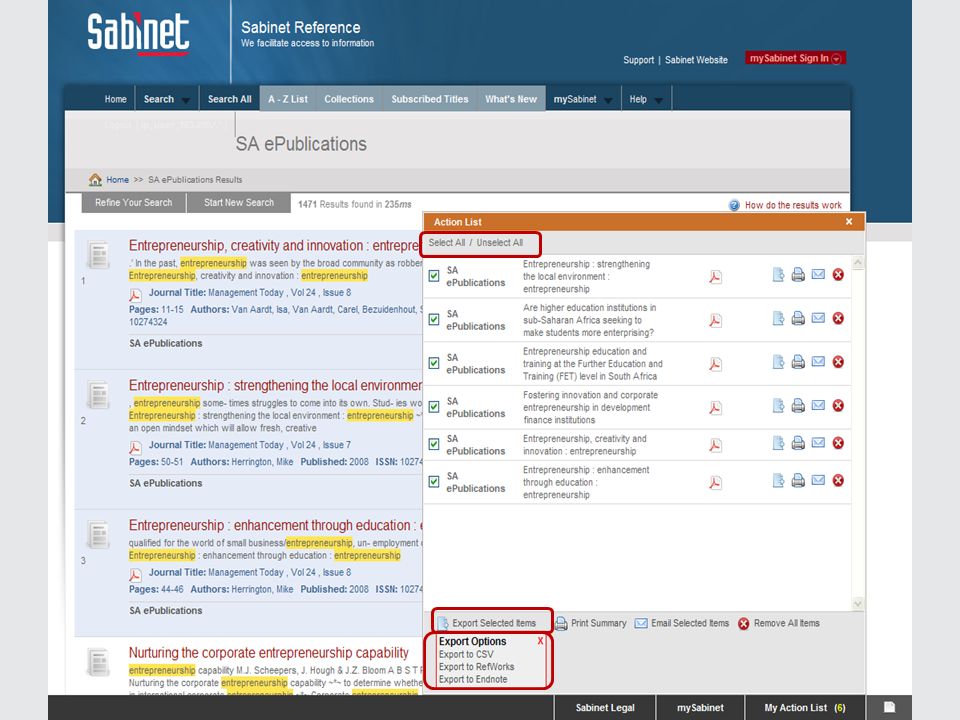Email the 'Are higher education institutions' item

coord(818,318)
